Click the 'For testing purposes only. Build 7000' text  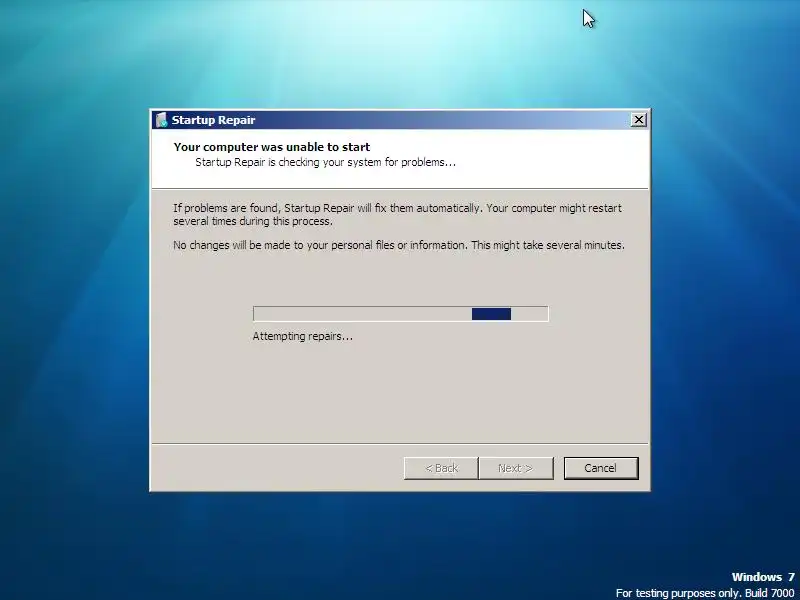705,593
